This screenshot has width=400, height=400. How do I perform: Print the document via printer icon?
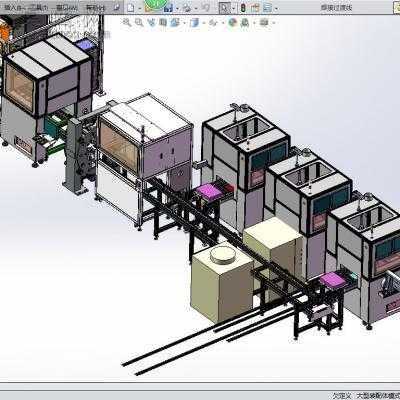click(x=188, y=8)
